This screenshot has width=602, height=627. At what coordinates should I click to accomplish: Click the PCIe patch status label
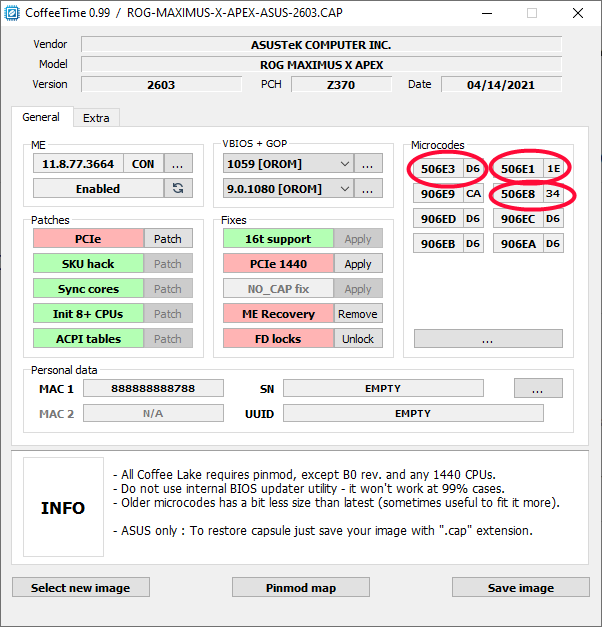point(88,239)
